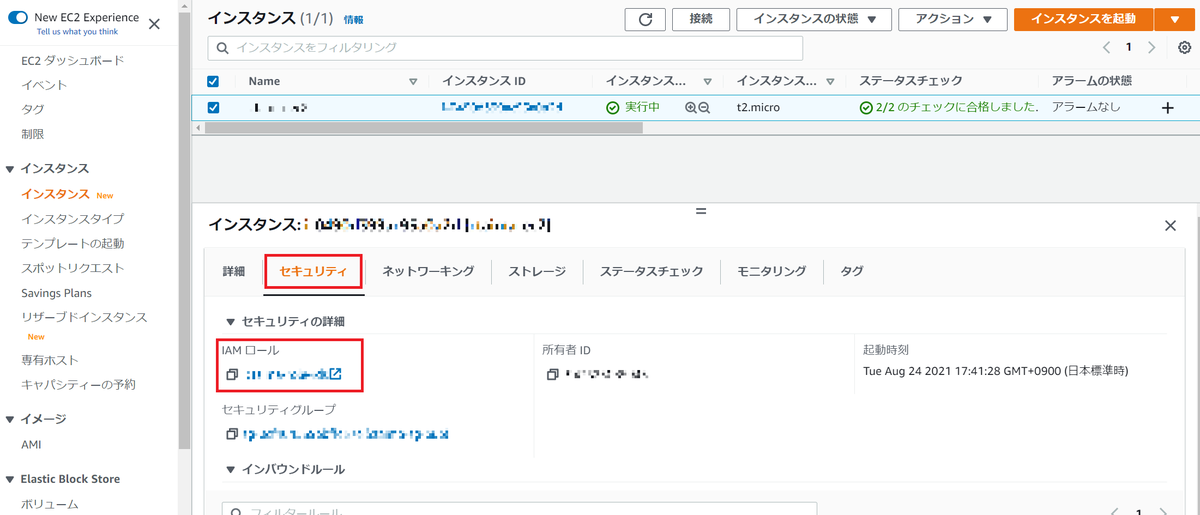Click the 情報 info link
The image size is (1200, 515).
pos(354,20)
